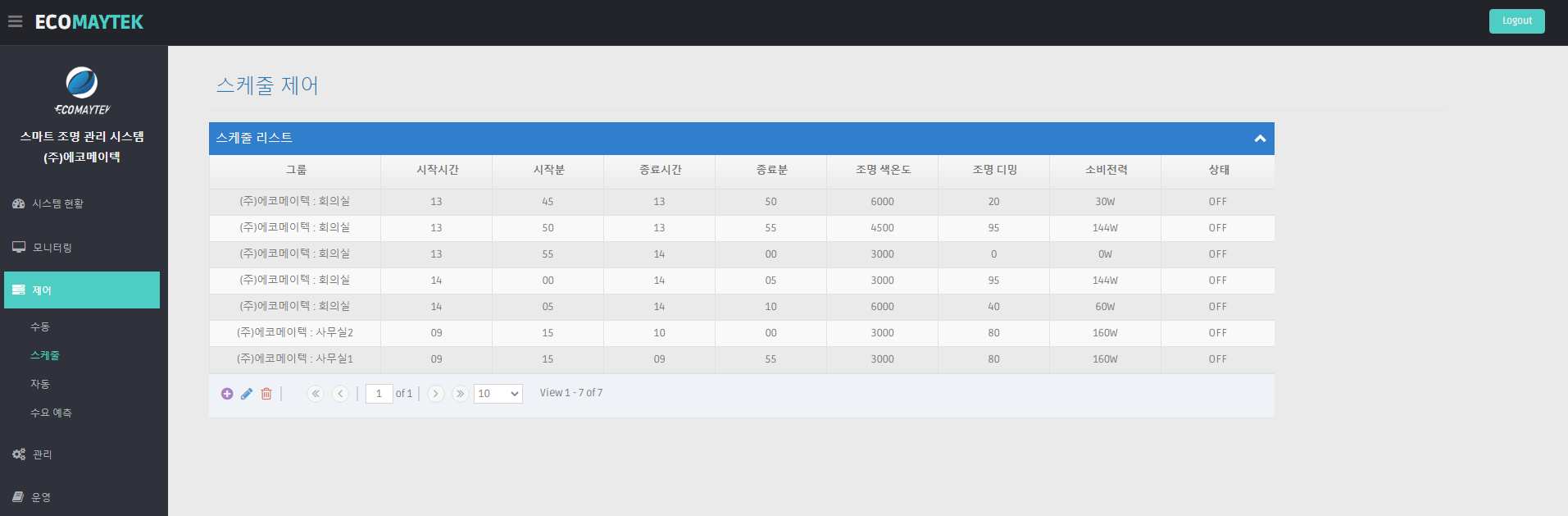The image size is (1568, 516).
Task: Click the 시스템 현황 dashboard icon
Action: click(x=18, y=203)
